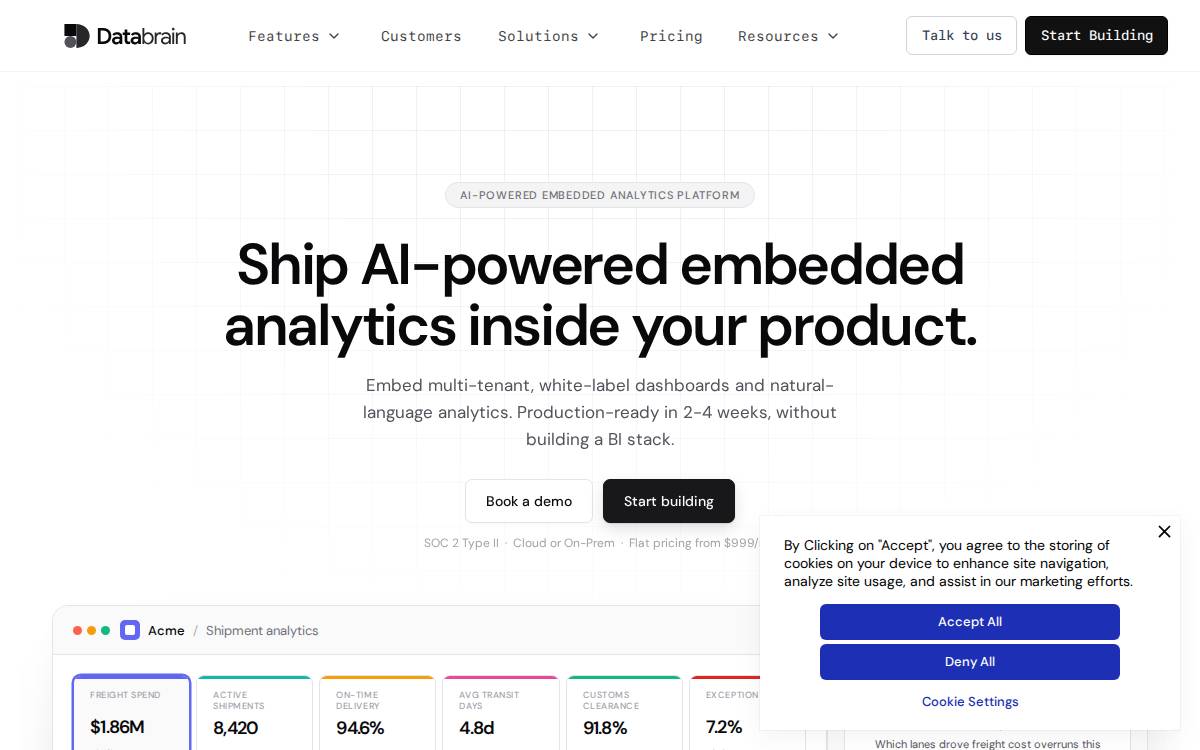Click the Talk to us button
The width and height of the screenshot is (1200, 750).
point(961,35)
